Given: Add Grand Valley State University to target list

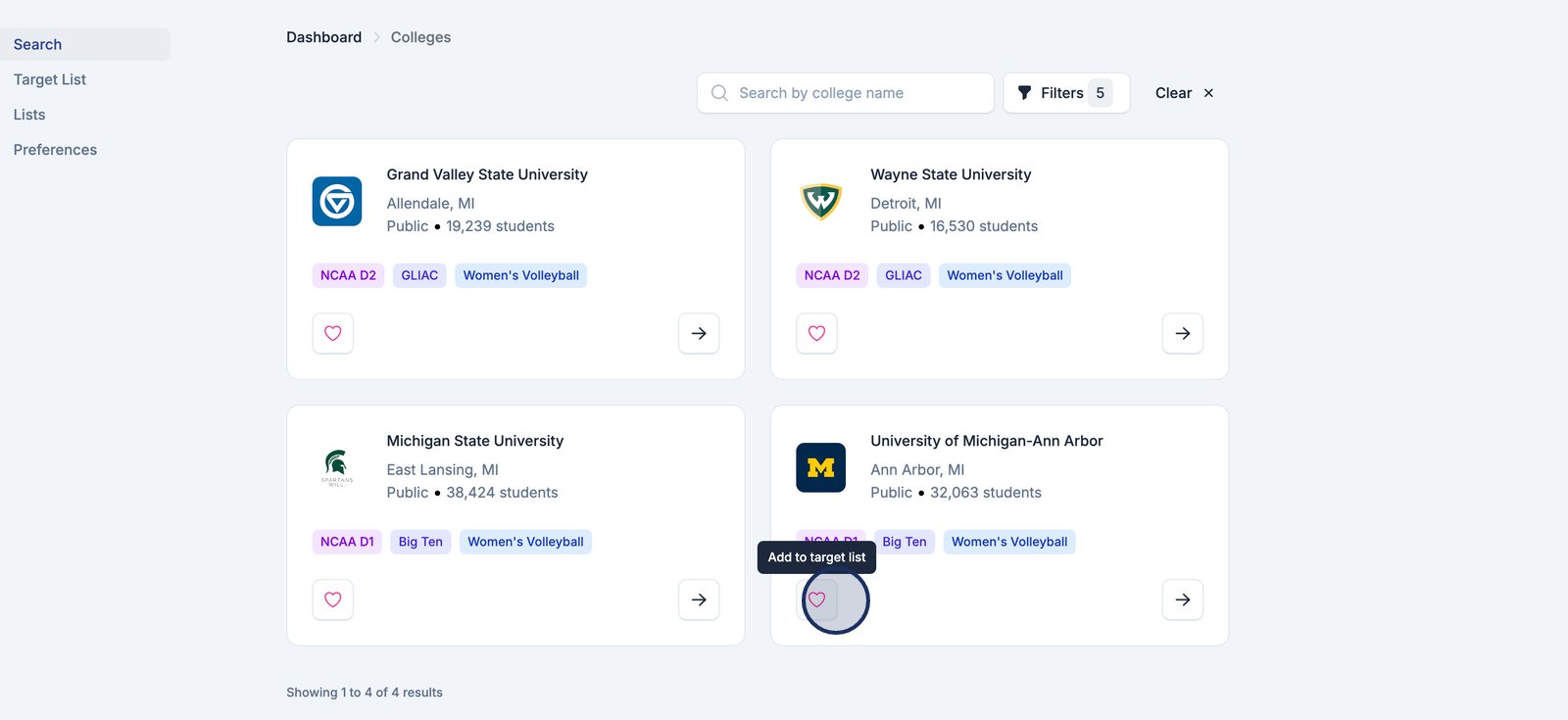Looking at the screenshot, I should coord(333,333).
